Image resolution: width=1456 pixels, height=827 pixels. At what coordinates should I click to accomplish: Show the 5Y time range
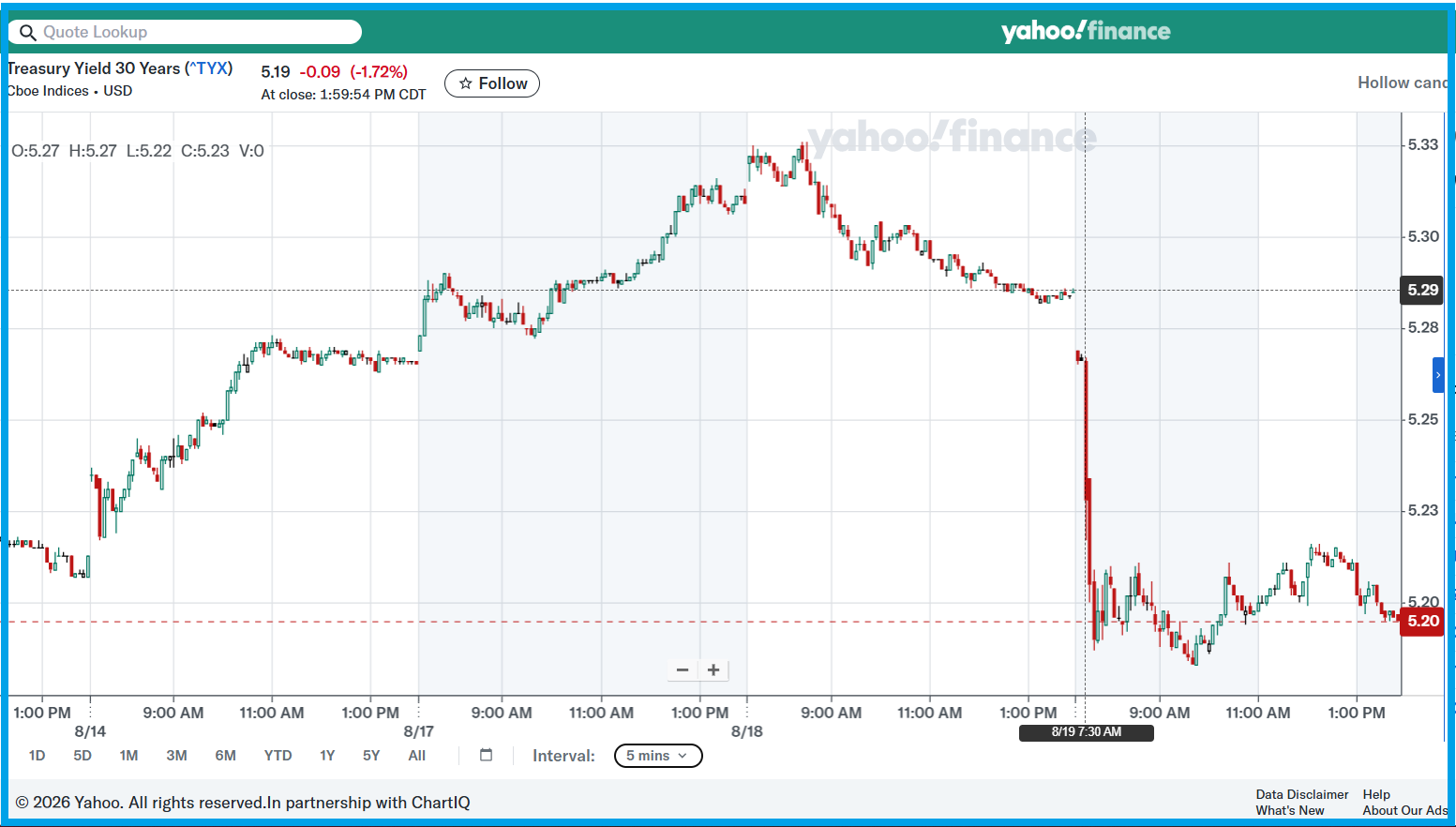tap(371, 756)
